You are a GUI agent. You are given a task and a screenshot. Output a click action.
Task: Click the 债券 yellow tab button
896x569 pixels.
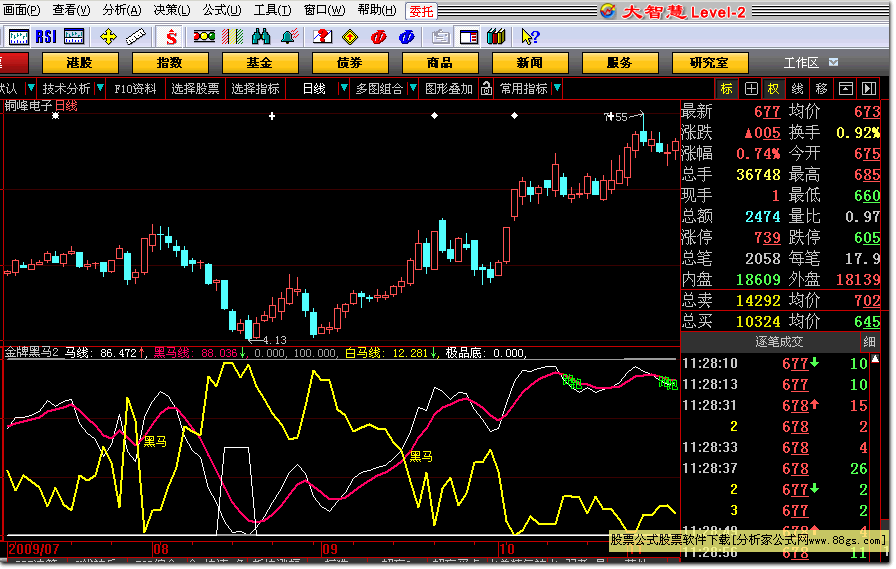click(350, 63)
